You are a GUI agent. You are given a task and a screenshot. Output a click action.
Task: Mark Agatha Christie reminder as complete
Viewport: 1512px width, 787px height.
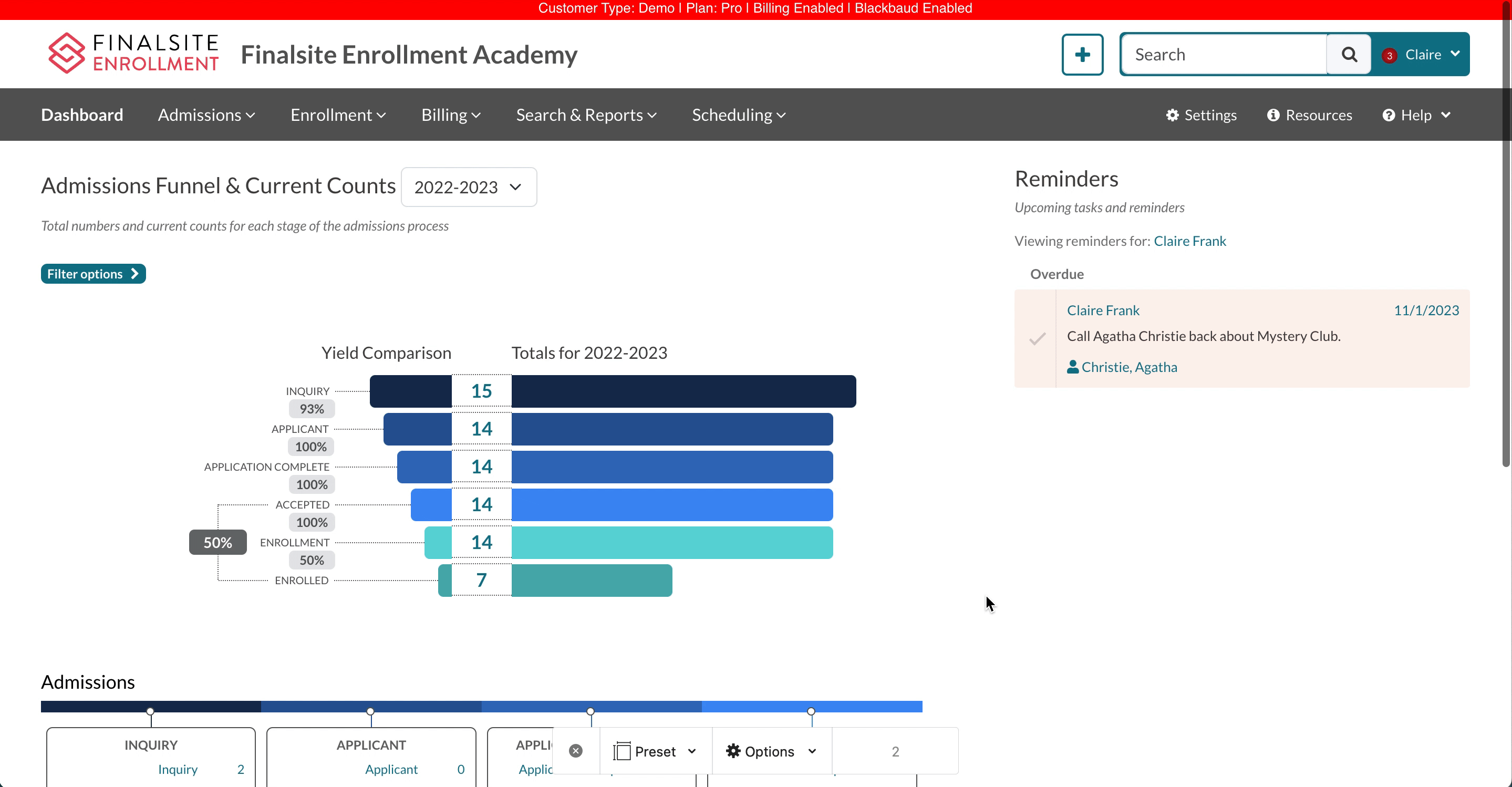click(x=1037, y=339)
